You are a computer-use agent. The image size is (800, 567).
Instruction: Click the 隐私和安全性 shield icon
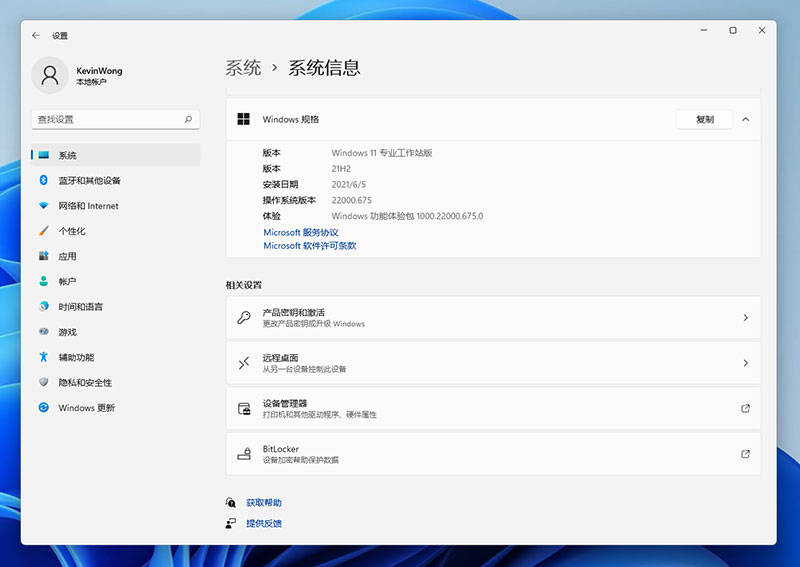pos(44,382)
